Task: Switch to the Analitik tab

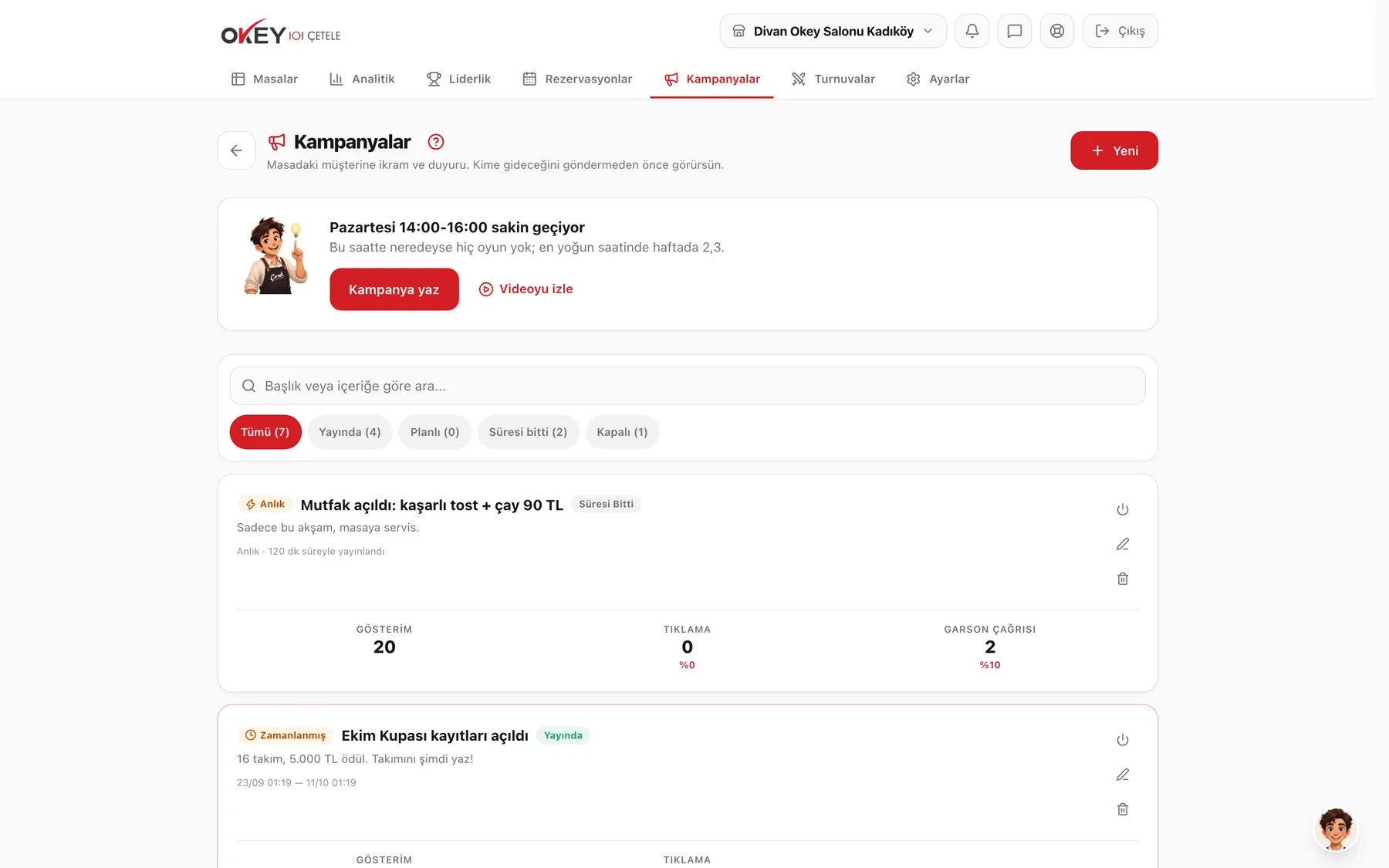Action: pyautogui.click(x=362, y=79)
